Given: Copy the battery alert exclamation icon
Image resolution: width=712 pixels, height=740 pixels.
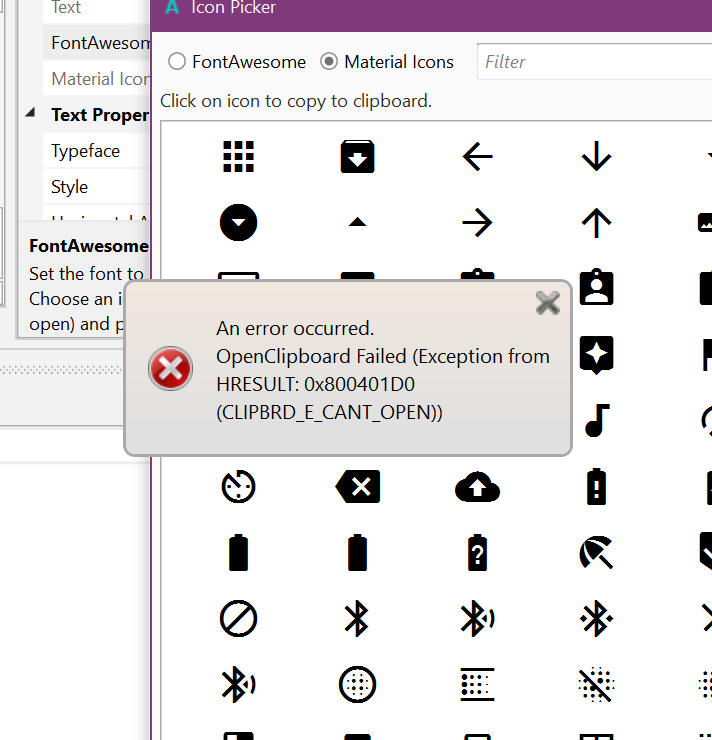Looking at the screenshot, I should point(596,486).
